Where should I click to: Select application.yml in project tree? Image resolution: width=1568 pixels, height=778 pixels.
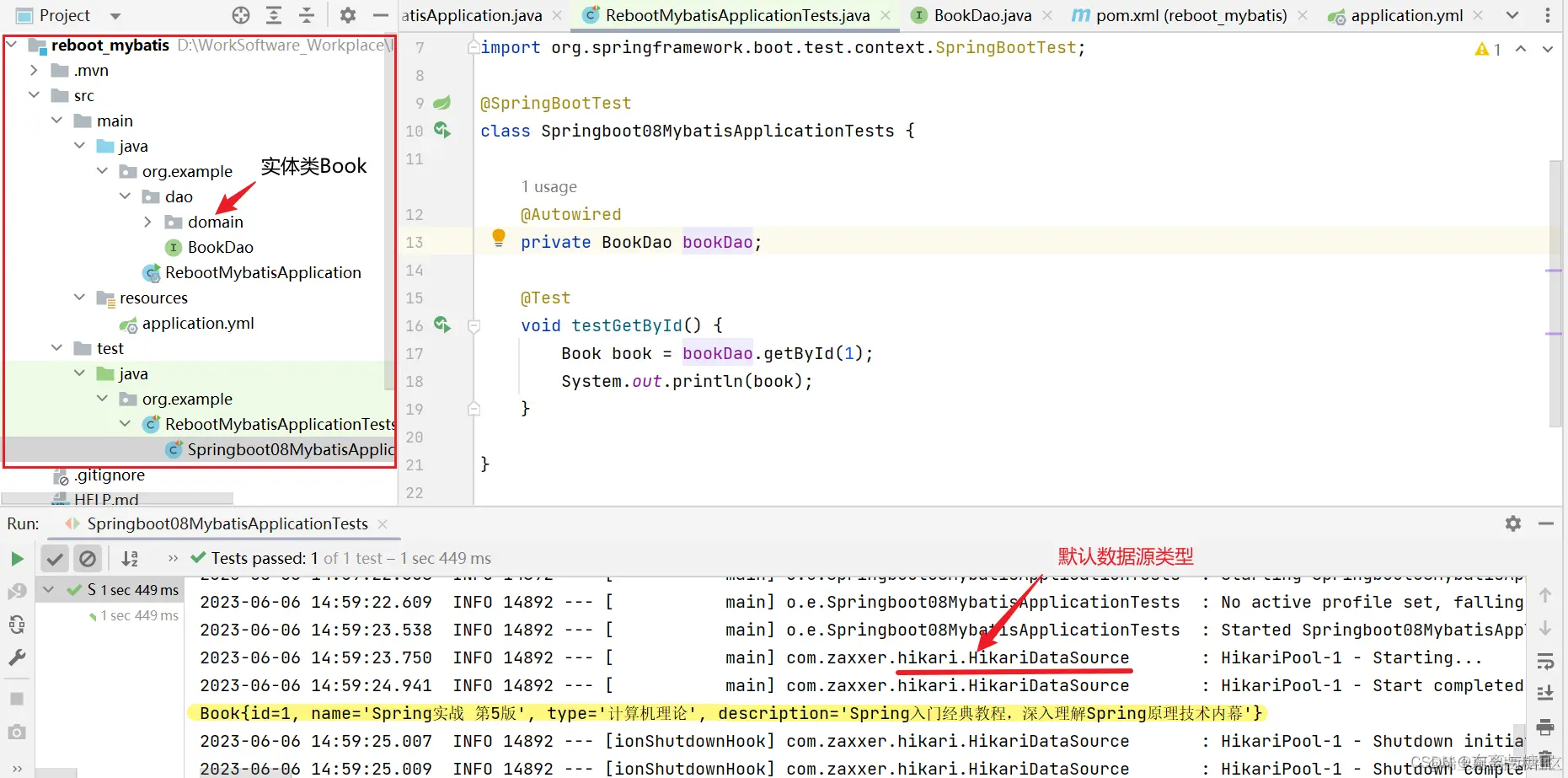point(198,323)
